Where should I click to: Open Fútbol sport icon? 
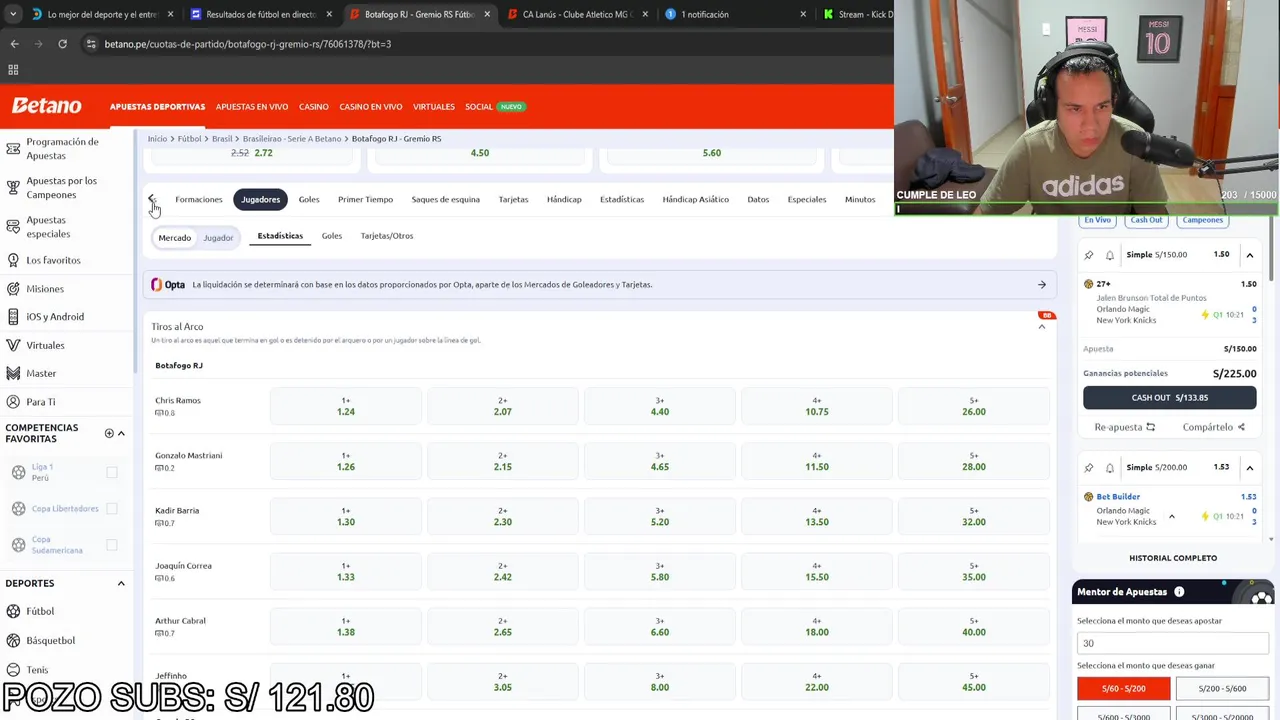pos(13,611)
